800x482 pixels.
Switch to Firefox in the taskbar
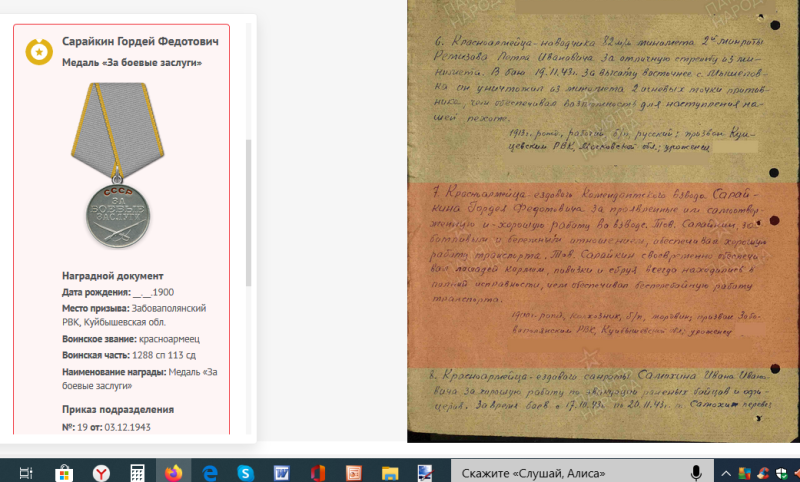point(174,472)
